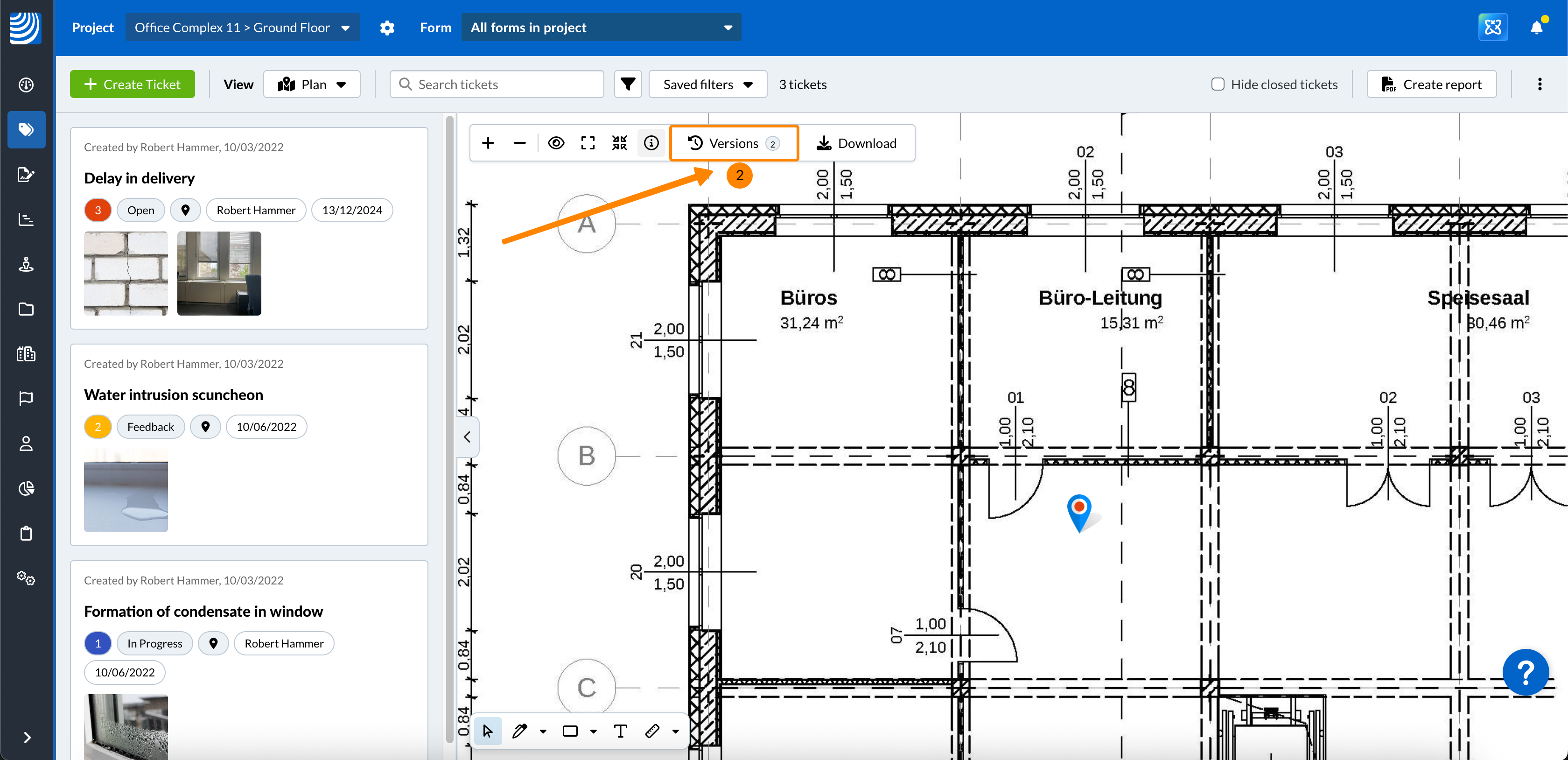
Task: Click the Search tickets field
Action: tap(497, 84)
